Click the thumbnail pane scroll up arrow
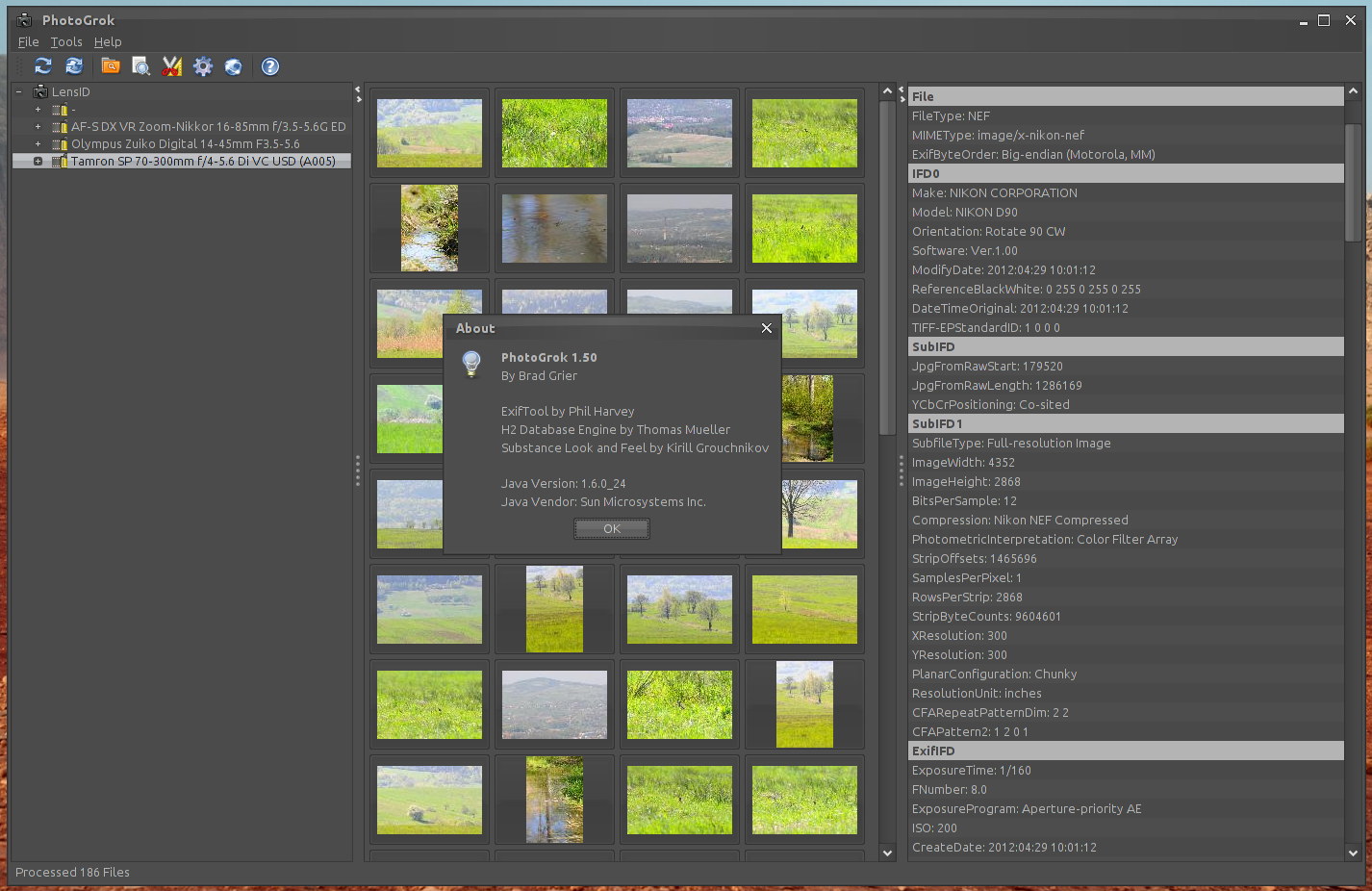This screenshot has width=1372, height=891. pos(887,91)
